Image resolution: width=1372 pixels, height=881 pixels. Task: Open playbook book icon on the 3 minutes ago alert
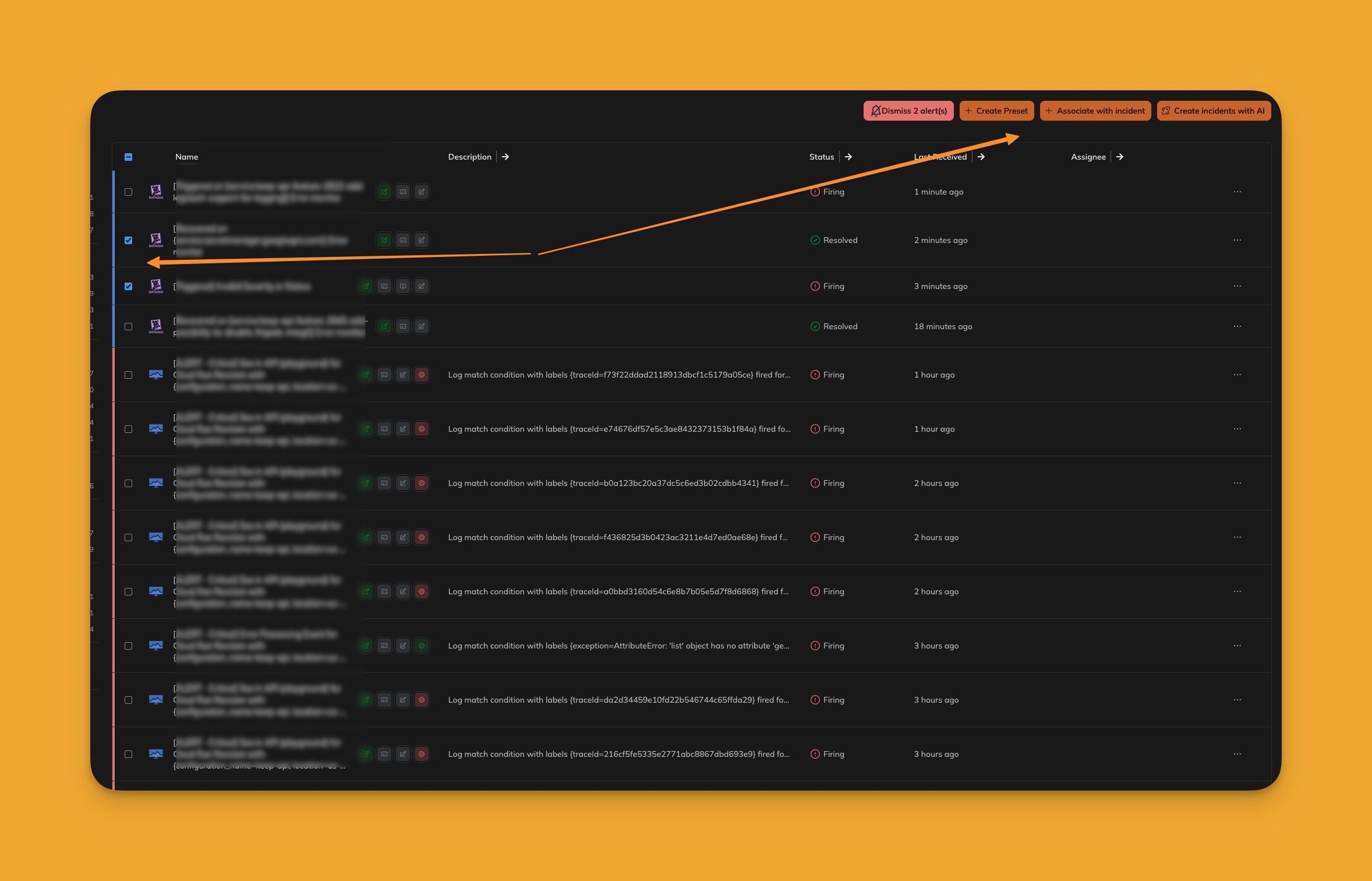click(x=403, y=286)
